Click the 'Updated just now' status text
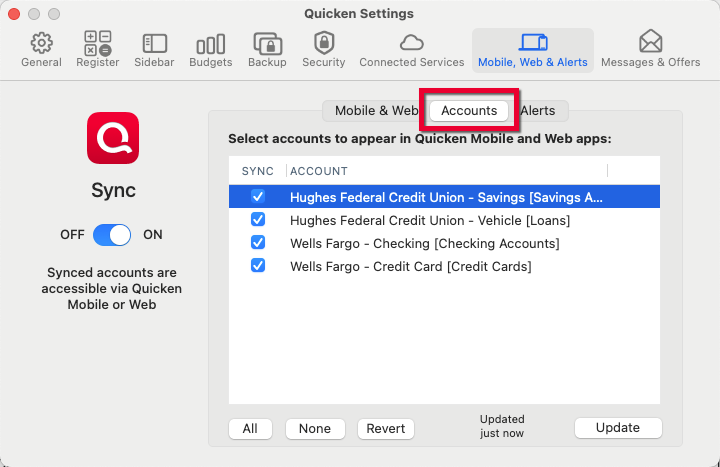The width and height of the screenshot is (720, 467). pyautogui.click(x=502, y=426)
